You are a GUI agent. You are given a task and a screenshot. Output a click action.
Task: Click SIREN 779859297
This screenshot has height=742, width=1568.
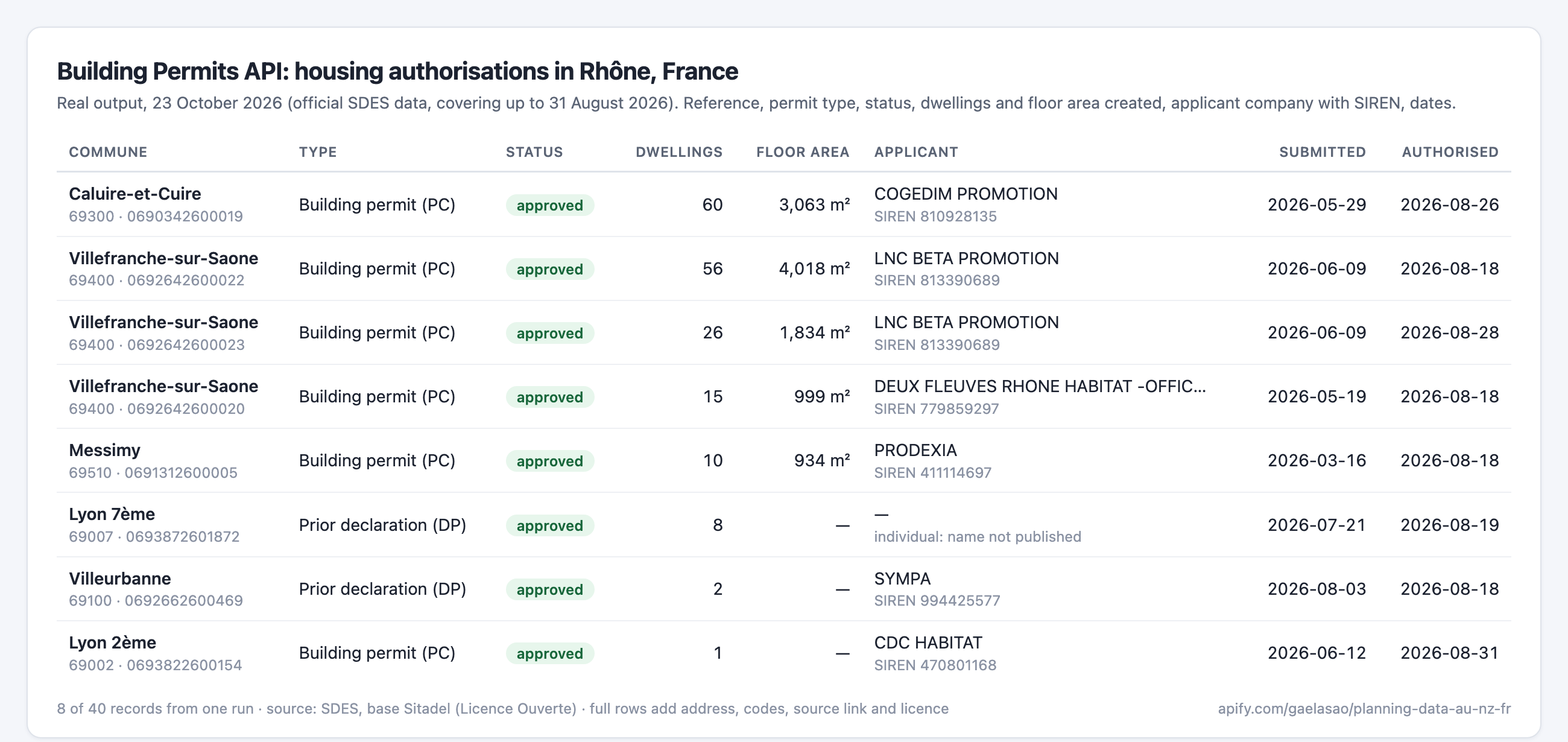pyautogui.click(x=937, y=409)
